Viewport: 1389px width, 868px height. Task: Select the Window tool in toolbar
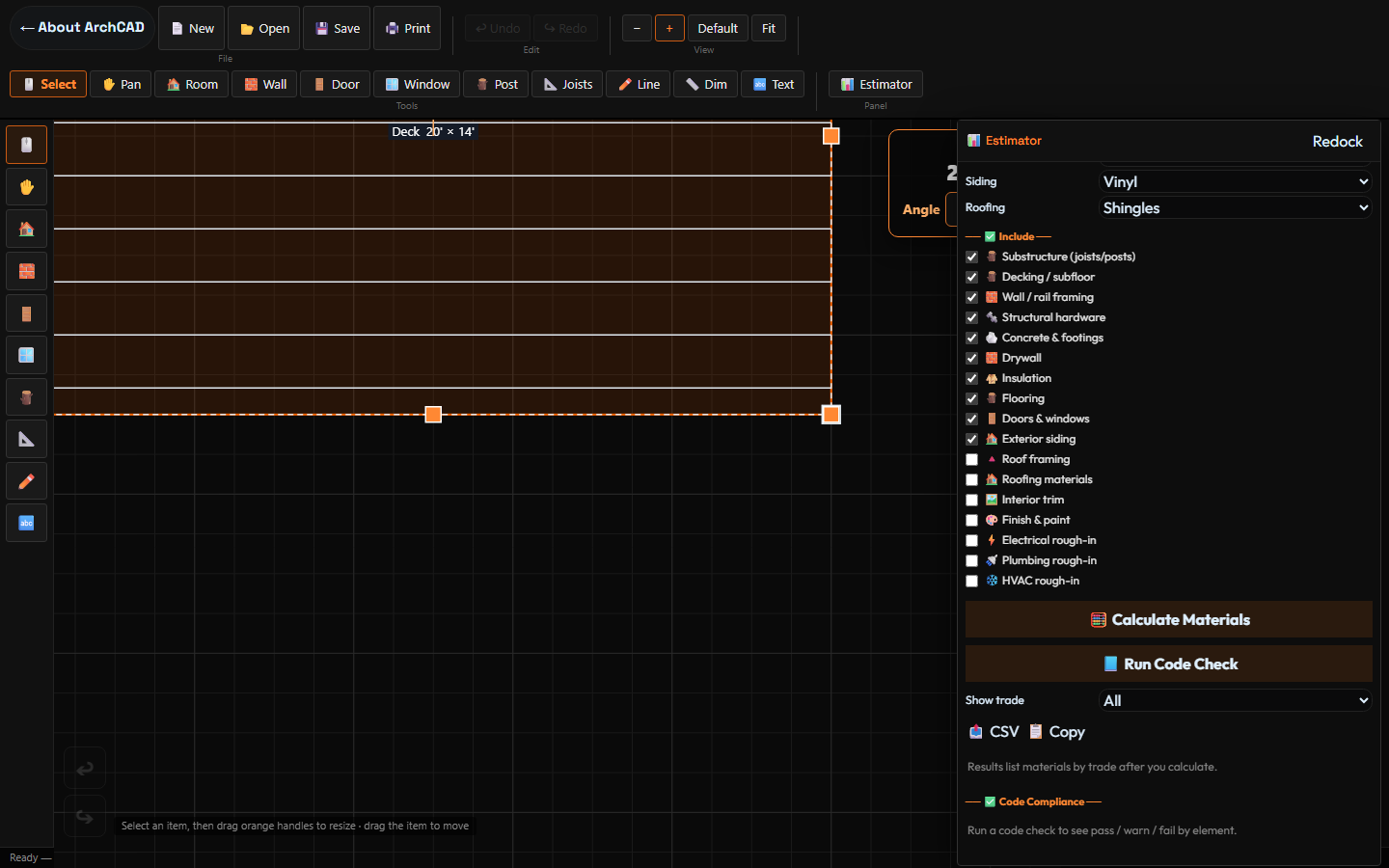pyautogui.click(x=417, y=84)
